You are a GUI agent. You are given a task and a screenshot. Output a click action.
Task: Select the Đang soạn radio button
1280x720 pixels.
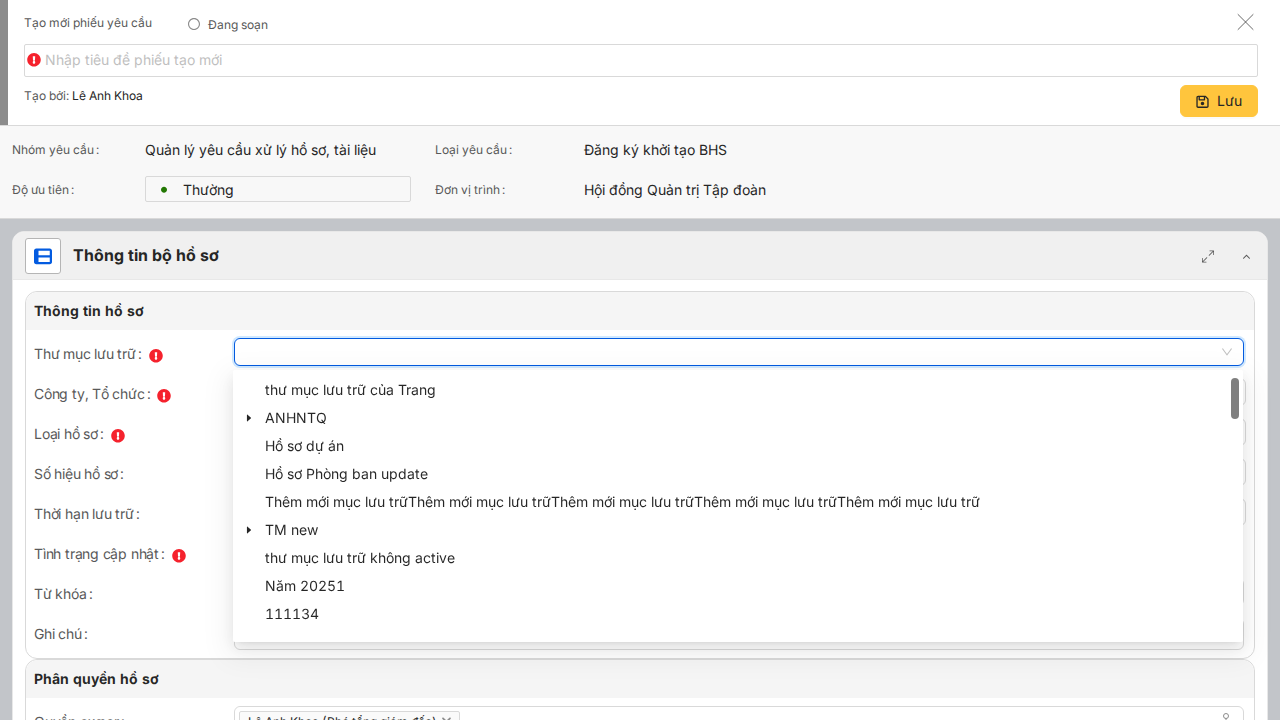pyautogui.click(x=194, y=24)
